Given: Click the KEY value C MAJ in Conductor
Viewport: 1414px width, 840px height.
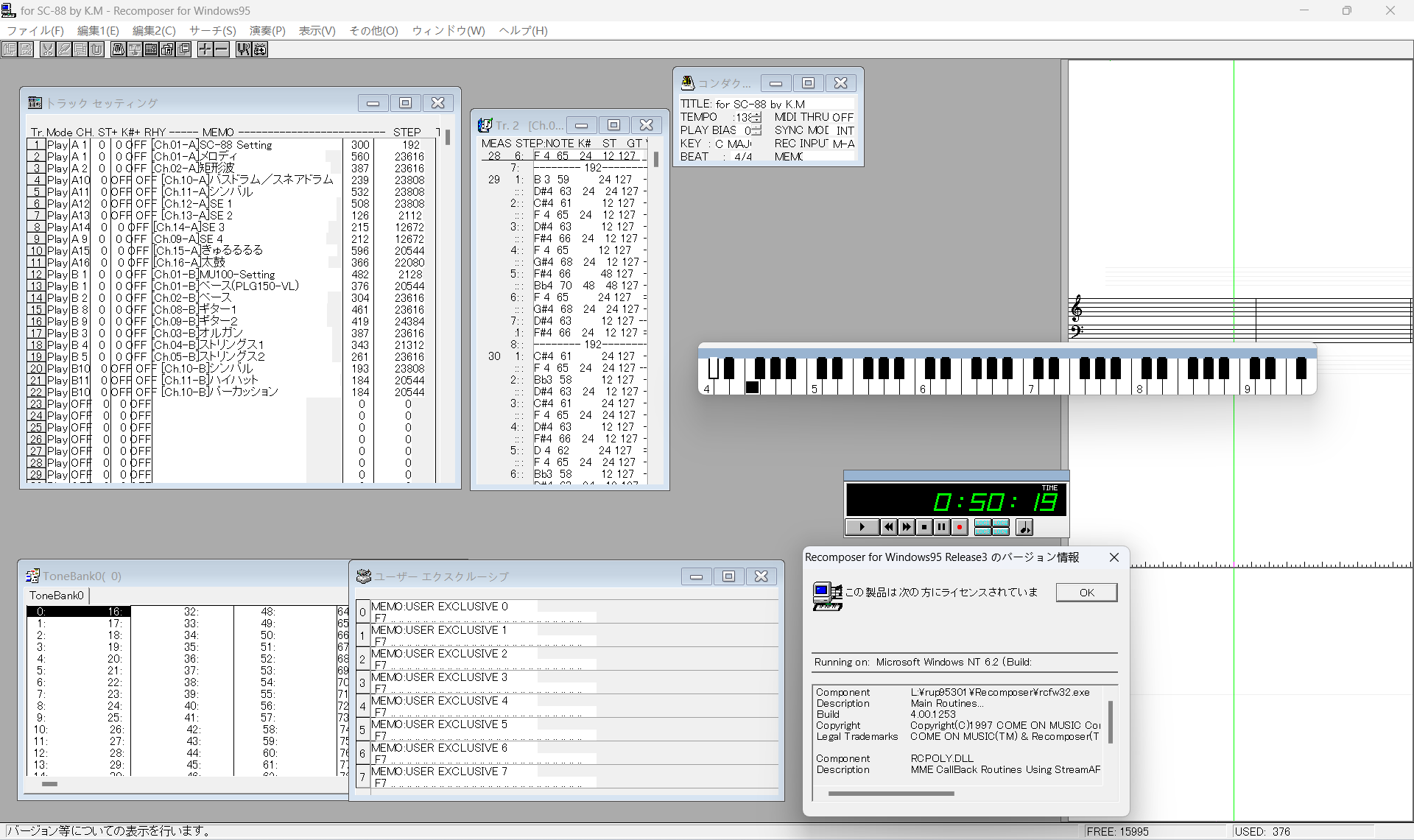Looking at the screenshot, I should (734, 144).
